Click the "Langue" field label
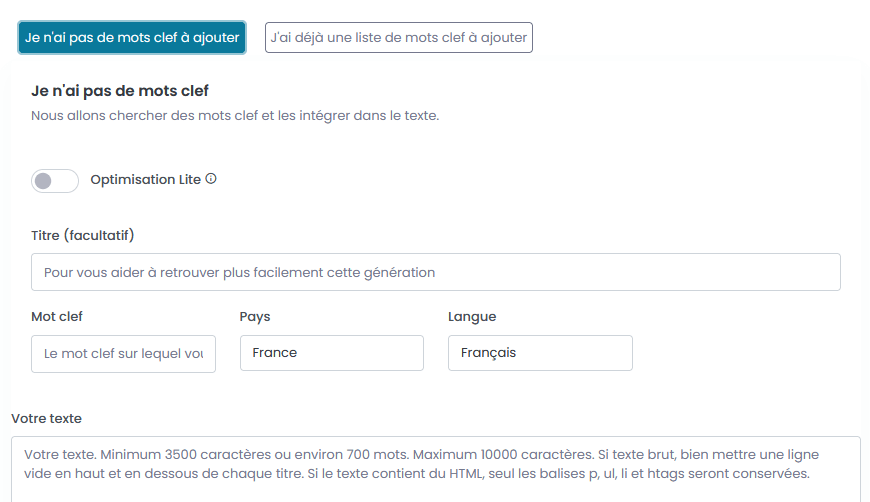Viewport: 870px width, 502px height. tap(472, 317)
